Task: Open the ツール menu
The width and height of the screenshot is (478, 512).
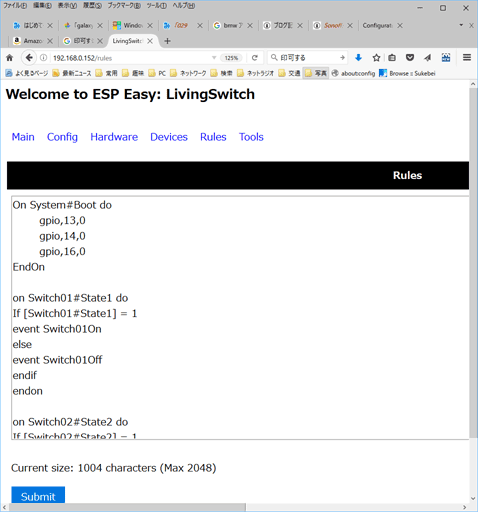Action: [157, 6]
